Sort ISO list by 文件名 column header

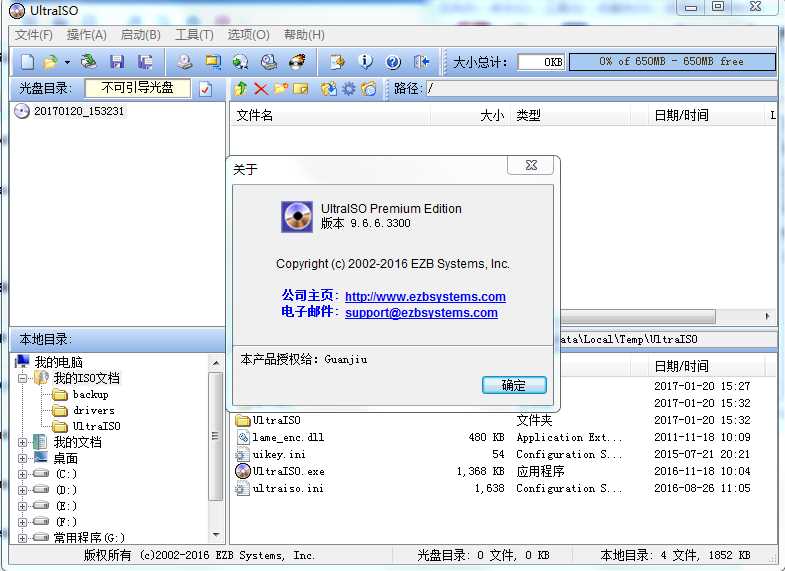(330, 116)
